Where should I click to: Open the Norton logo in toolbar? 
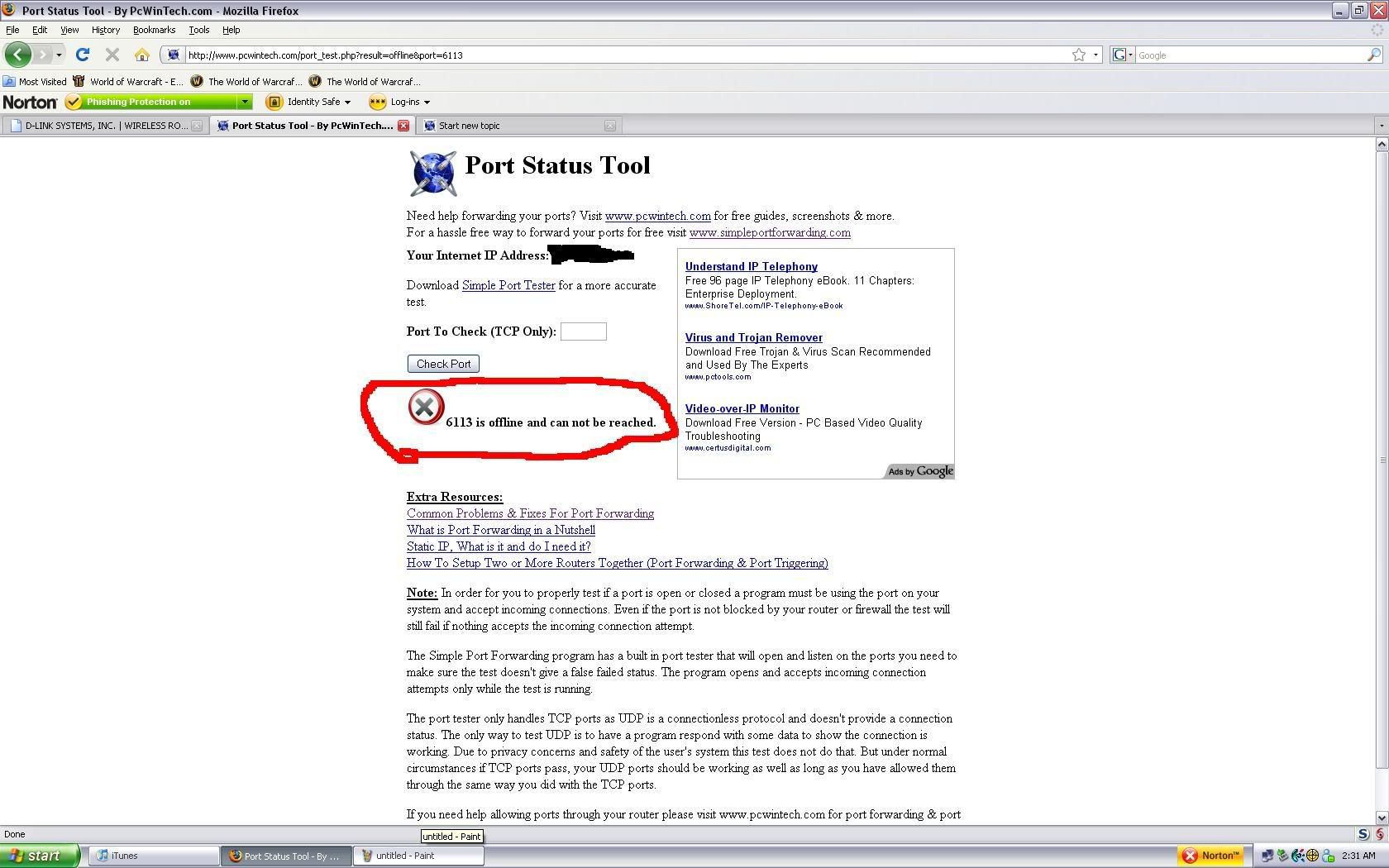(x=31, y=102)
